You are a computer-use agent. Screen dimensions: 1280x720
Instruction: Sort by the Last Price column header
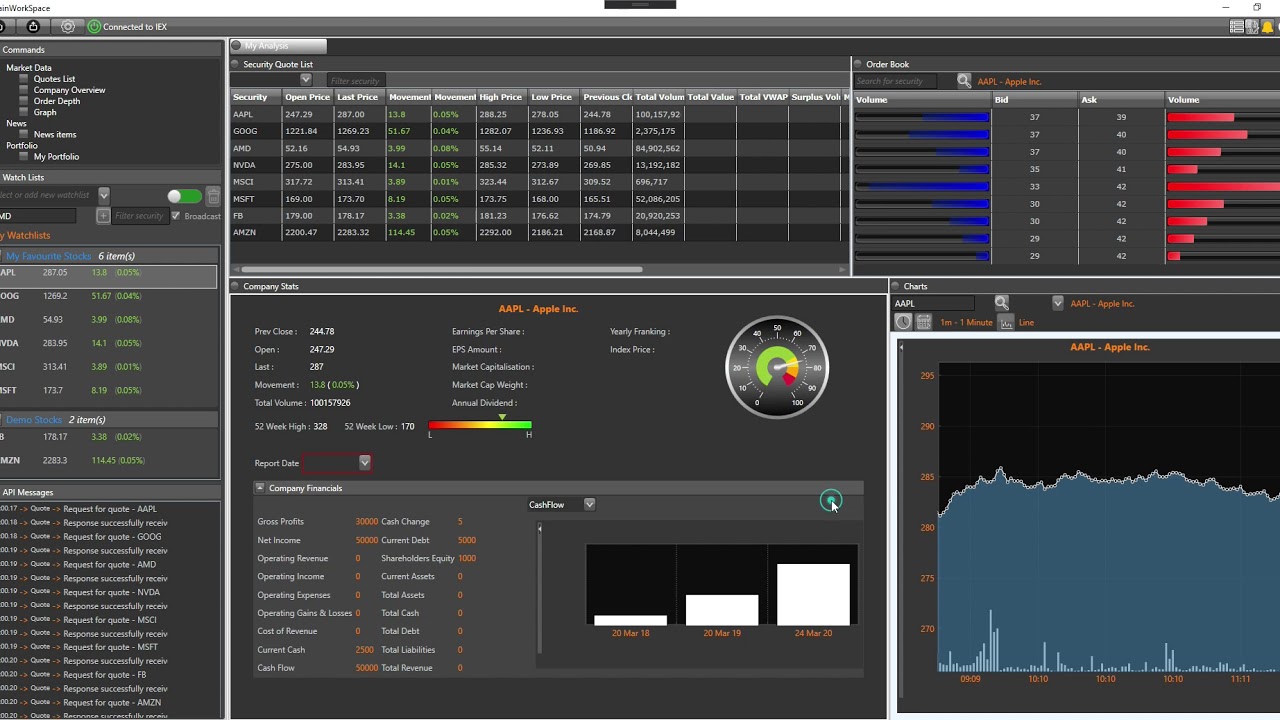tap(358, 97)
